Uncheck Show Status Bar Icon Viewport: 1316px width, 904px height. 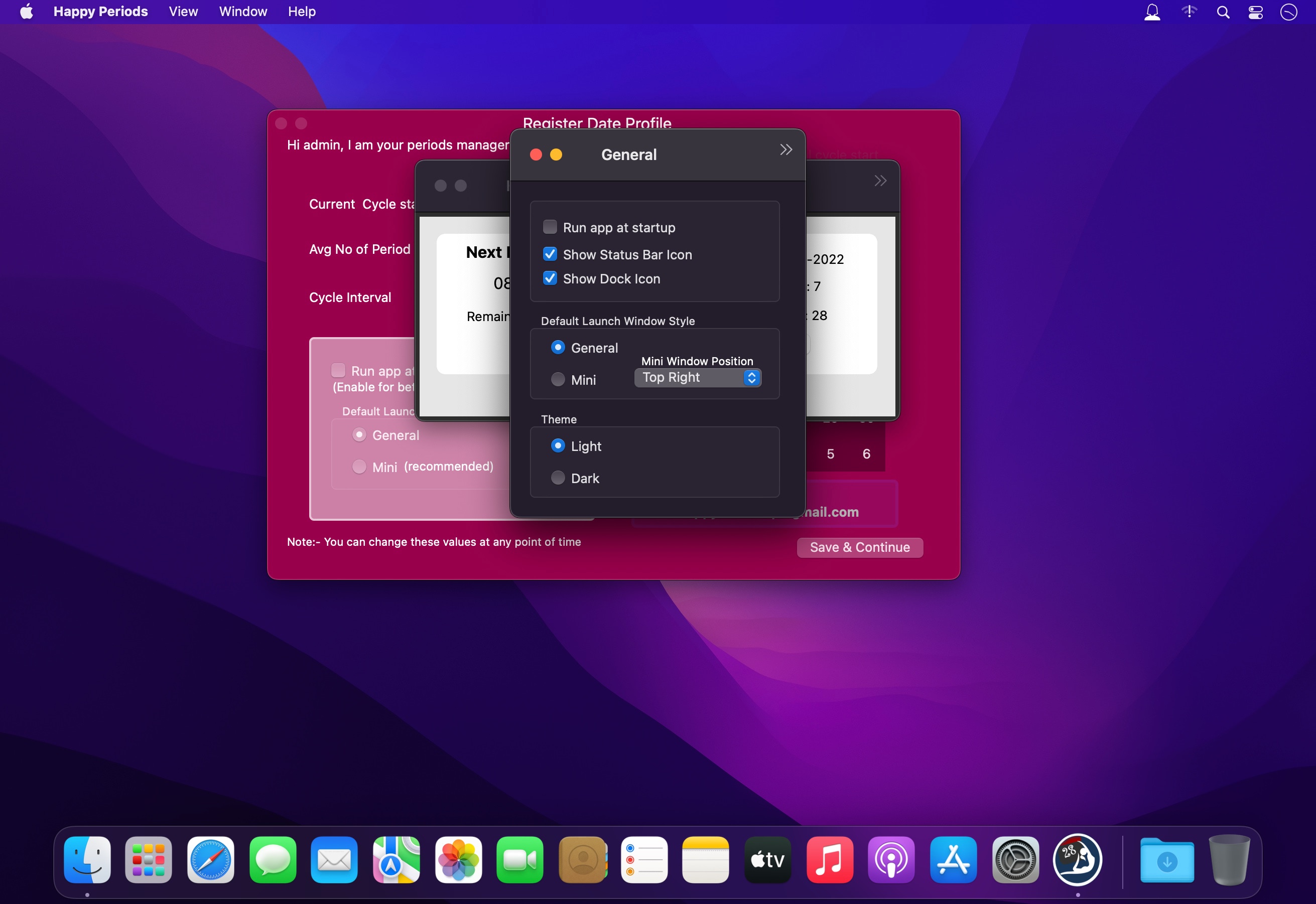[x=549, y=254]
